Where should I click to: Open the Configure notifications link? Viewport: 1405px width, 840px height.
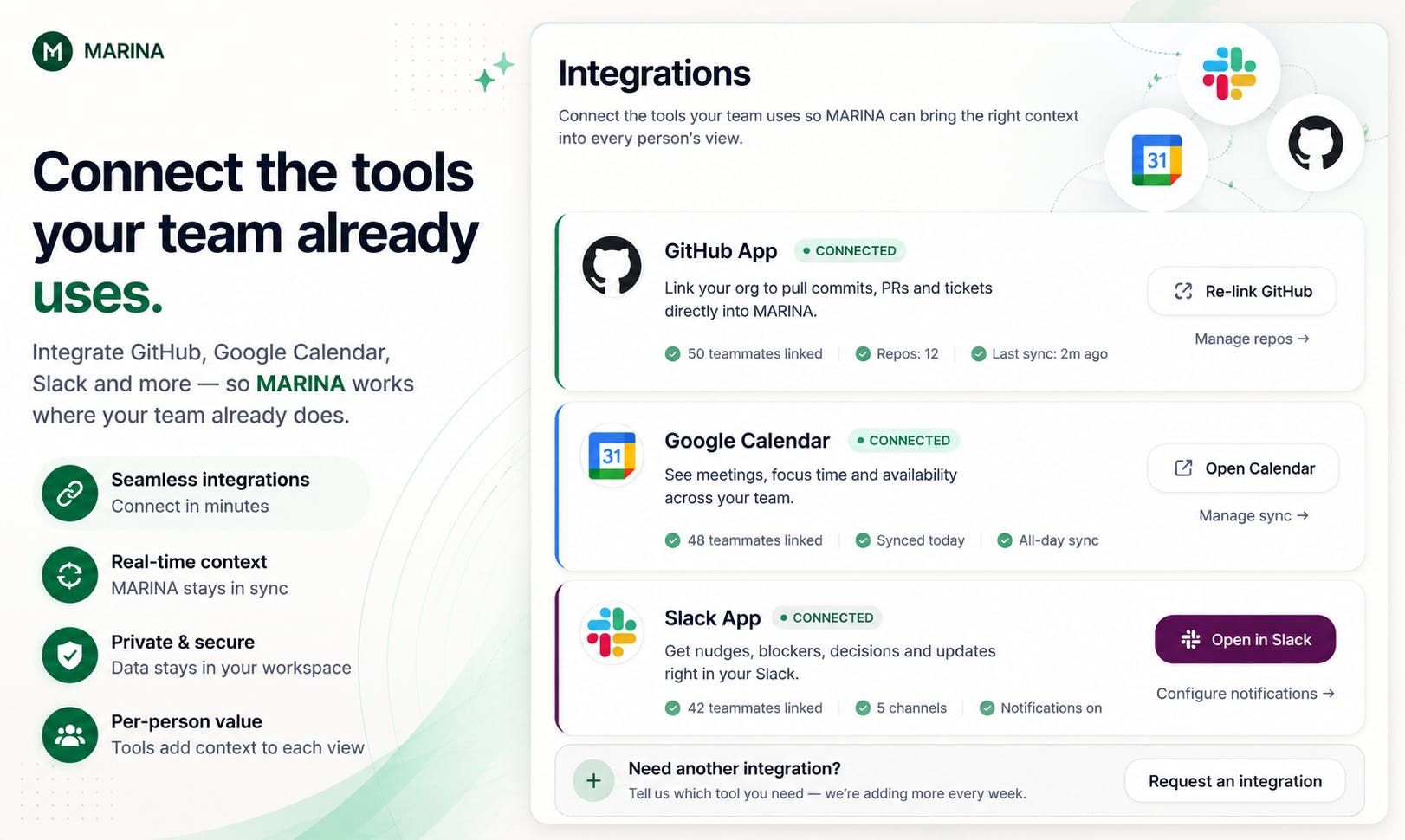(x=1245, y=694)
